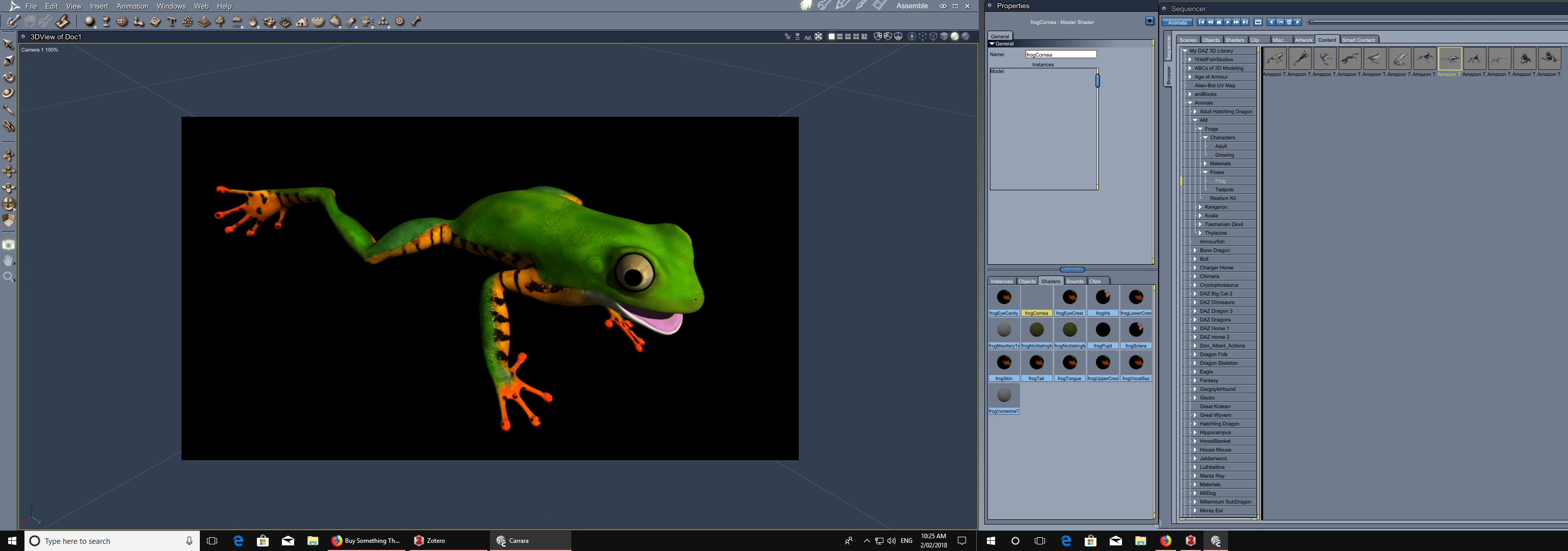Click the house-shaped icon in the top toolbar
The width and height of the screenshot is (1568, 551).
[x=302, y=21]
